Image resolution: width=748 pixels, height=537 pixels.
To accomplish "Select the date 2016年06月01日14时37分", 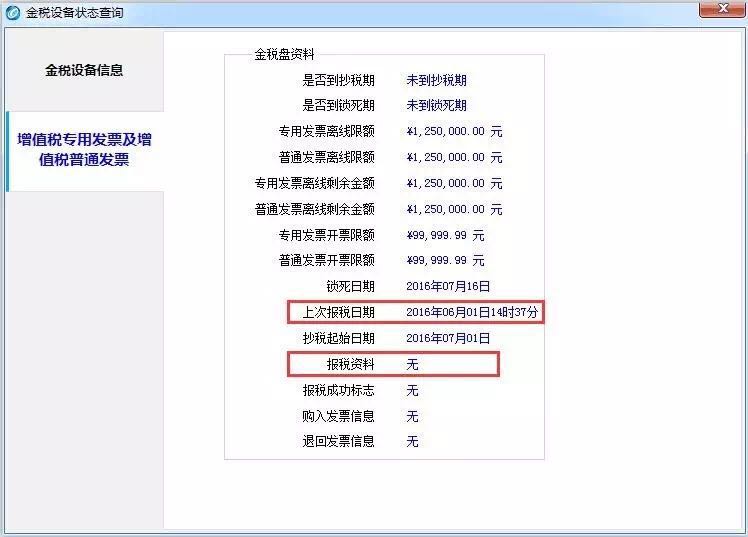I will coord(472,313).
